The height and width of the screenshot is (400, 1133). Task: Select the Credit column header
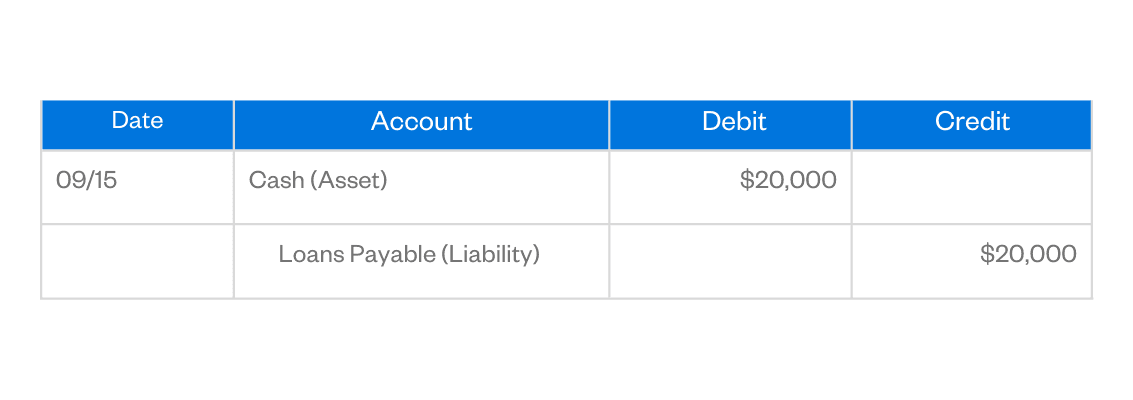coord(972,122)
